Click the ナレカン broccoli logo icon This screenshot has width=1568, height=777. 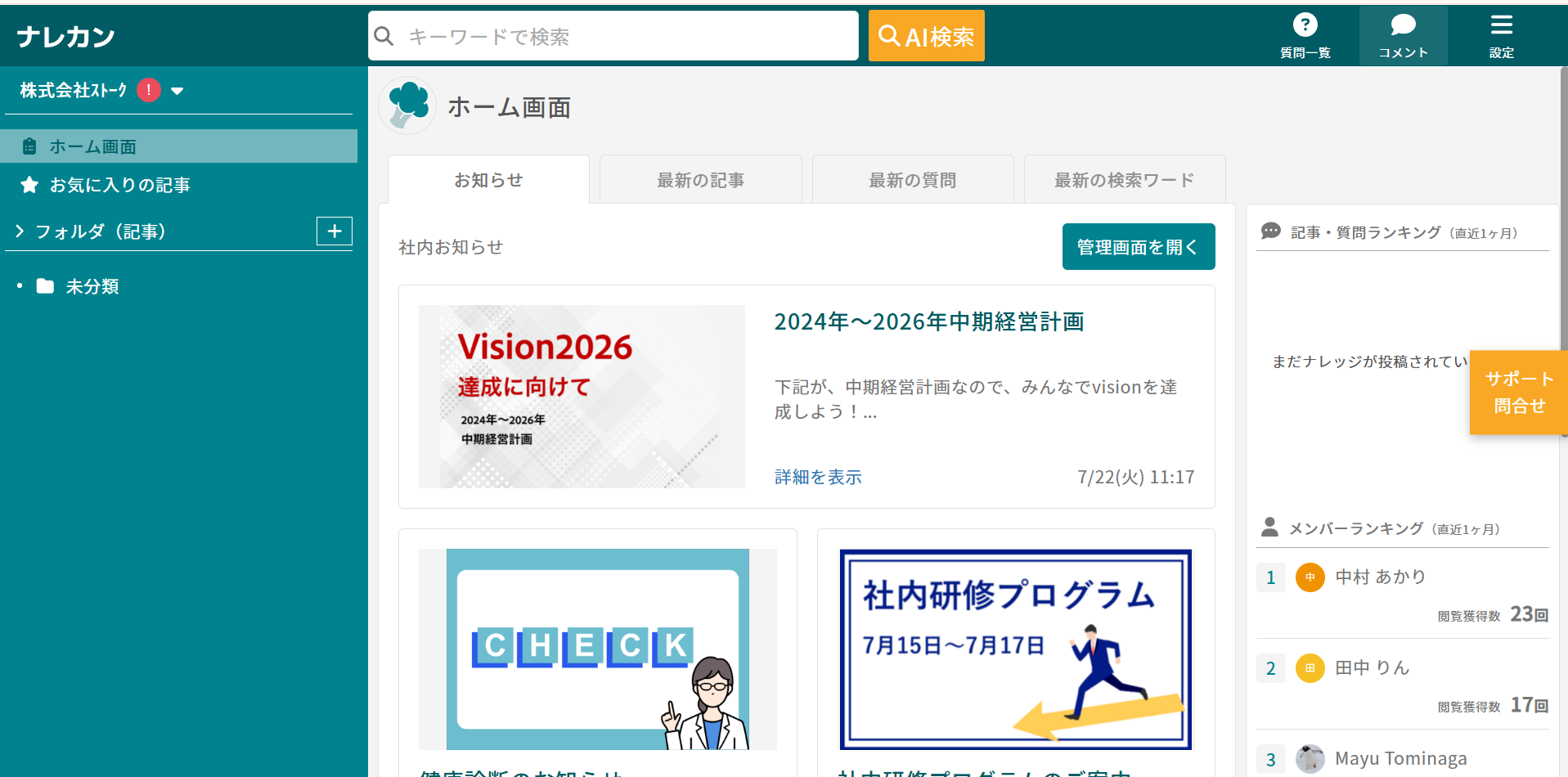pyautogui.click(x=407, y=106)
